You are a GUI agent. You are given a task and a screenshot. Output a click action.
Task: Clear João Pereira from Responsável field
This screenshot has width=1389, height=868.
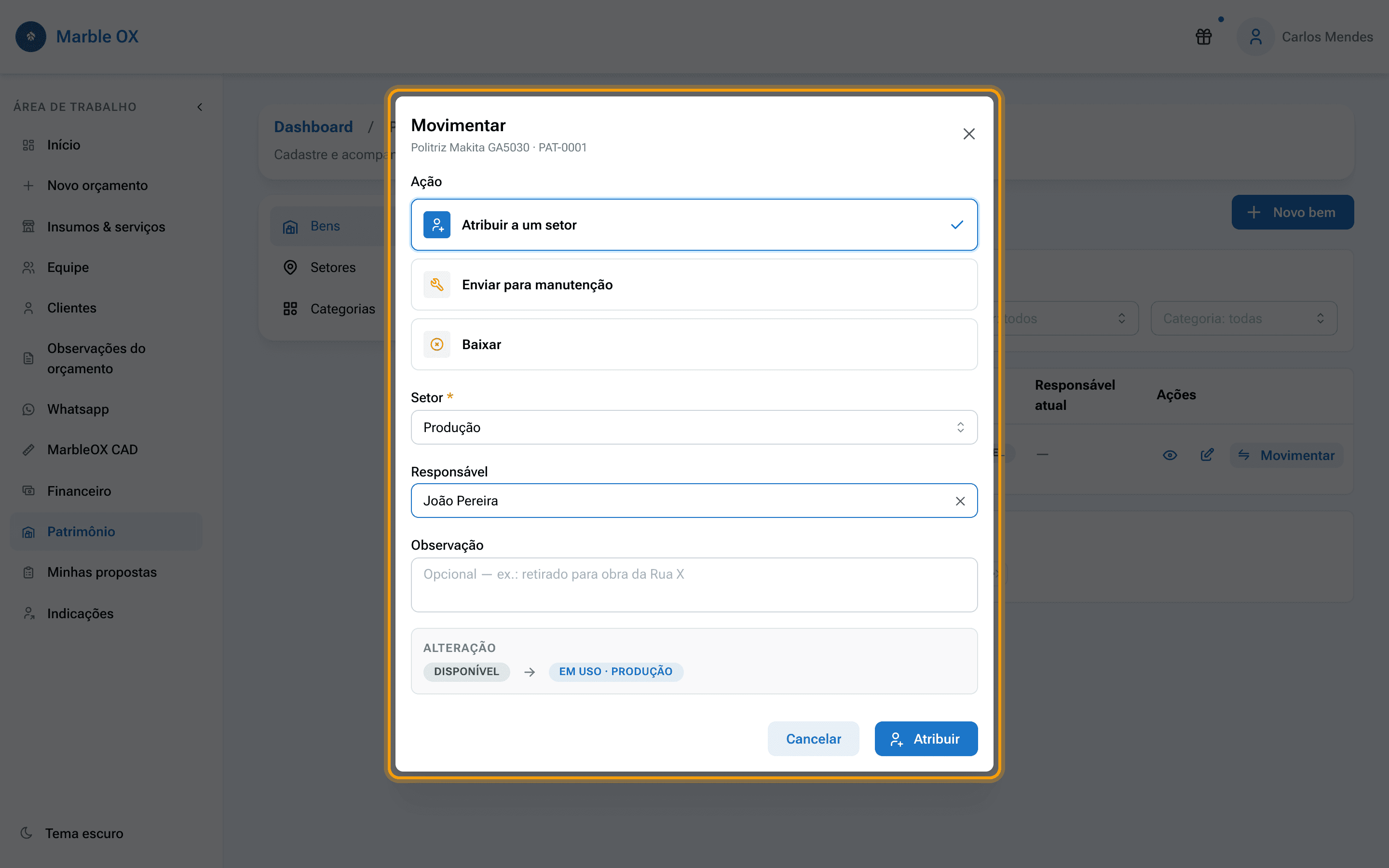pyautogui.click(x=960, y=501)
